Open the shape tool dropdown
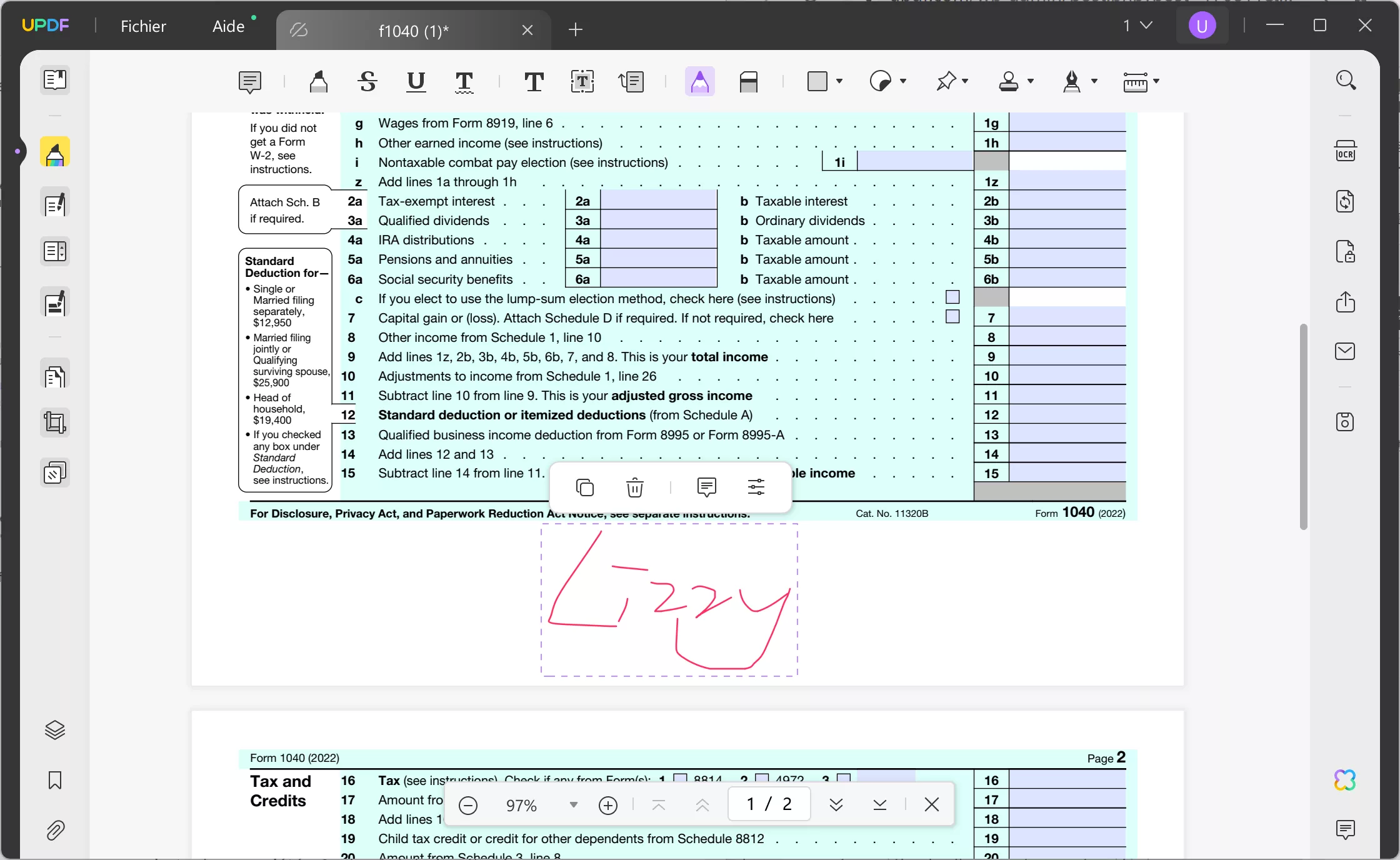This screenshot has height=860, width=1400. point(840,81)
